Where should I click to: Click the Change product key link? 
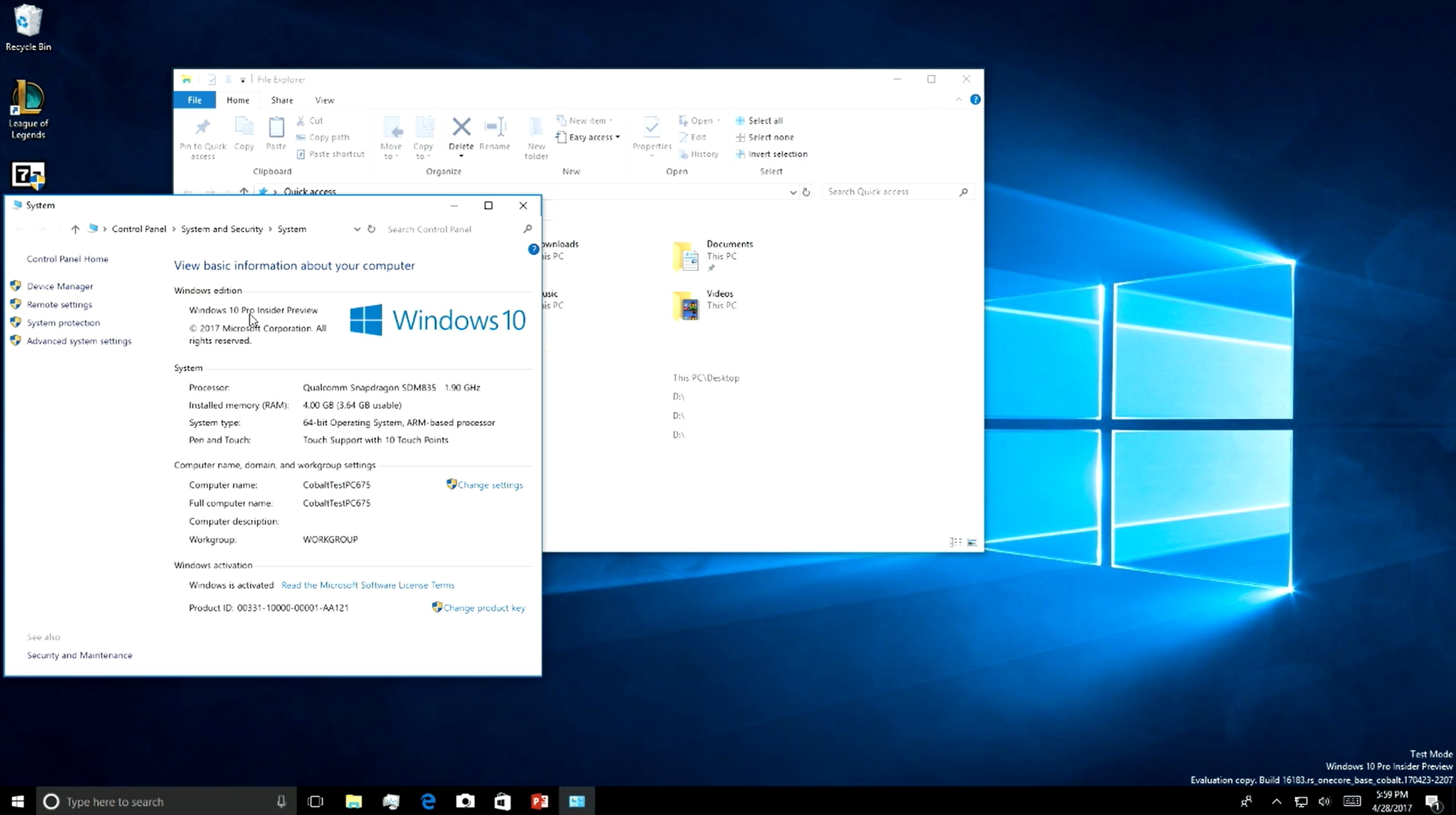click(x=484, y=608)
